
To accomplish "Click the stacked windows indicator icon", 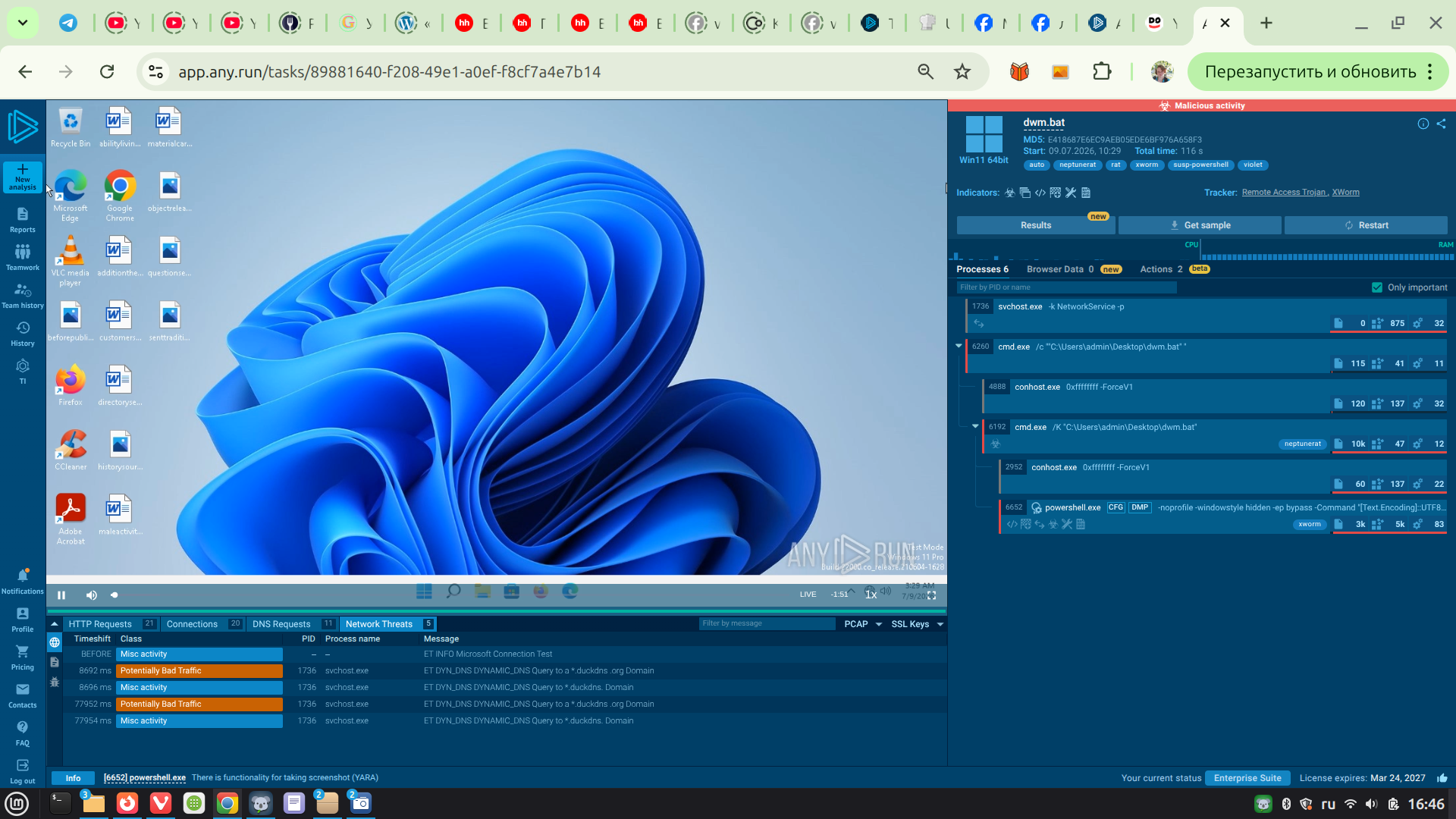I will 1025,193.
